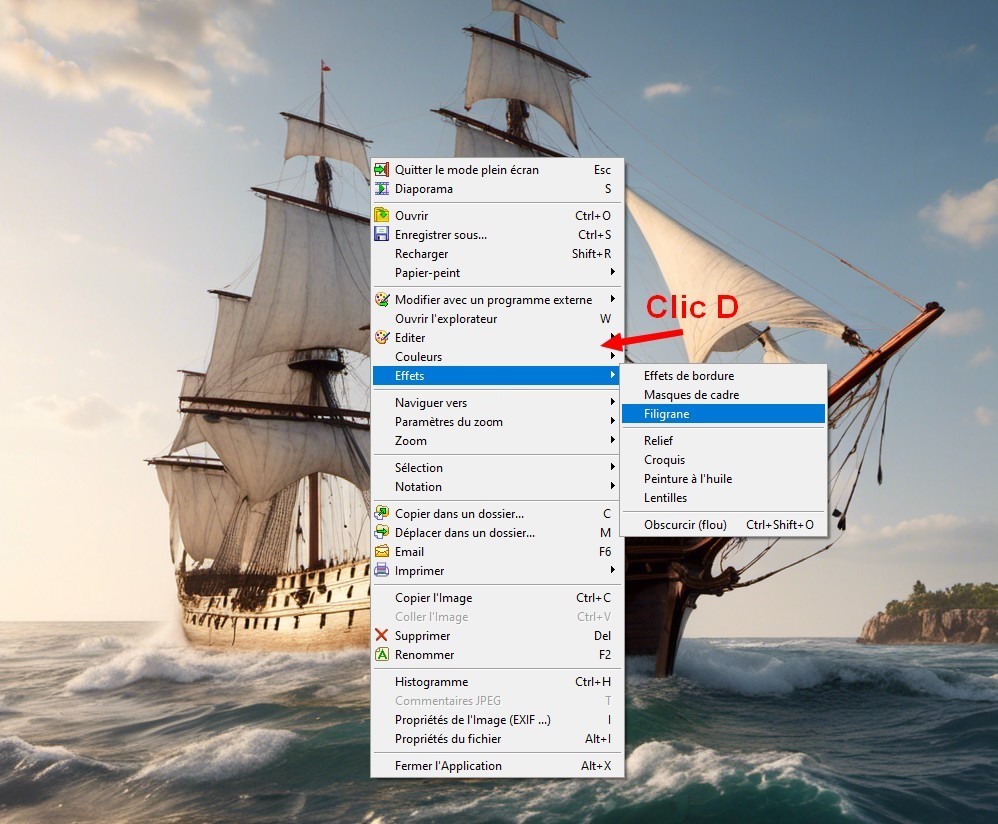Expand the Effets submenu arrow
The height and width of the screenshot is (824, 998).
tap(612, 375)
